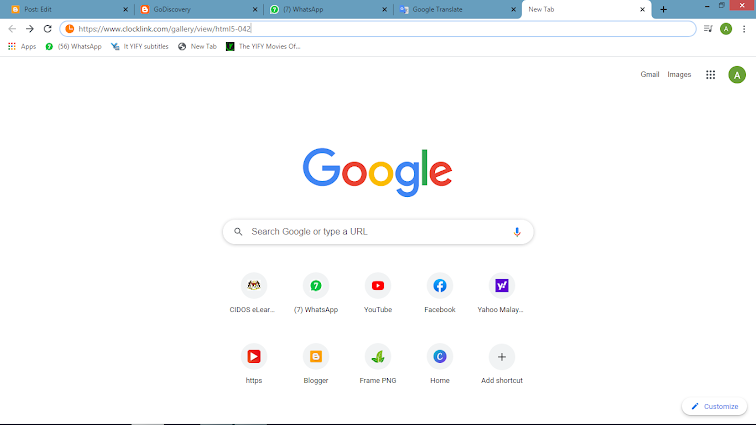Start voice search with the microphone icon
The image size is (756, 425).
(x=517, y=232)
